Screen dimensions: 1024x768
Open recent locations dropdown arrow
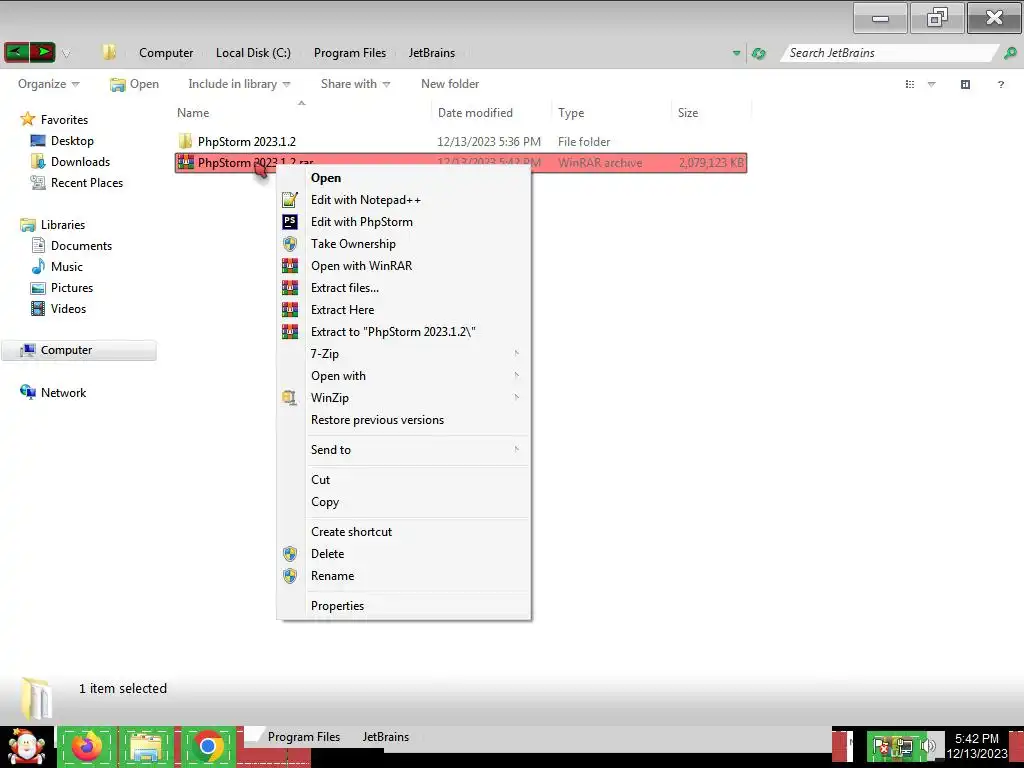(x=66, y=54)
